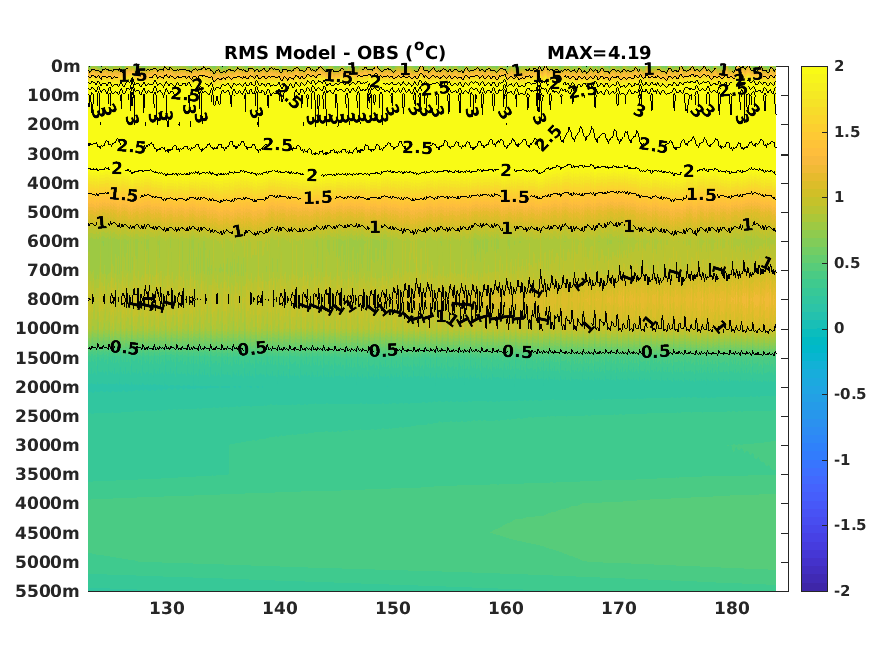Click the '0.5' contour label near longitude 150

point(383,351)
